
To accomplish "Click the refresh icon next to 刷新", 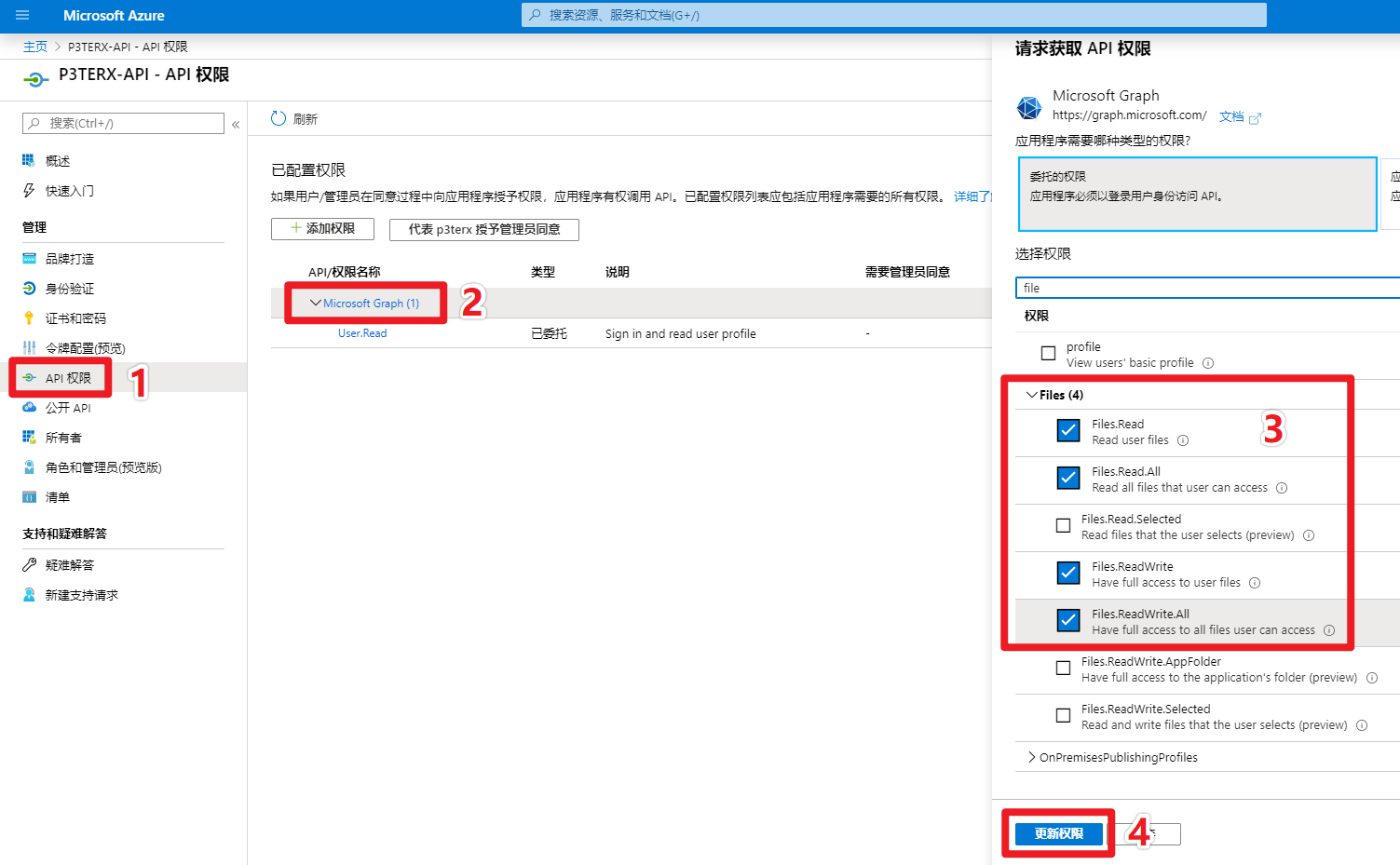I will point(279,119).
